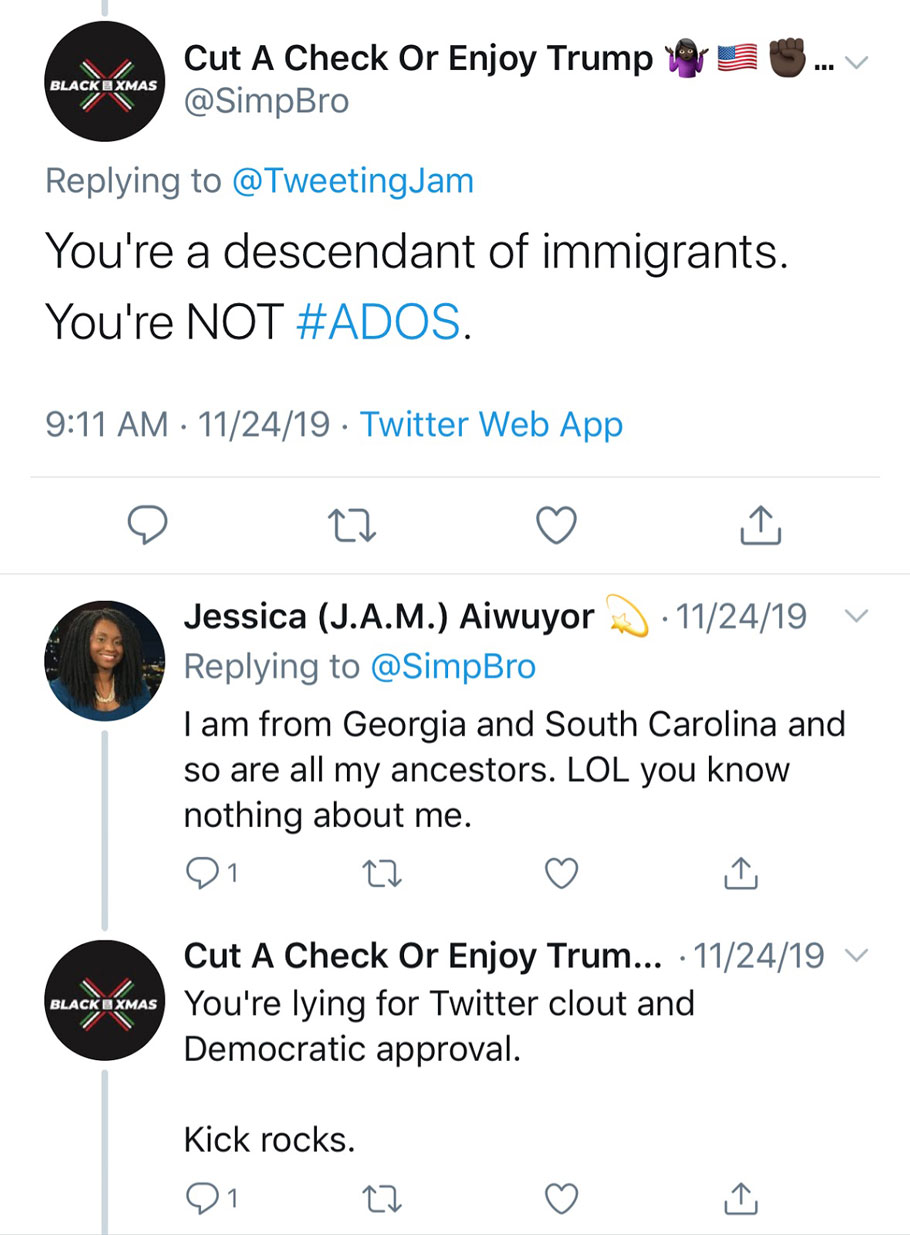The width and height of the screenshot is (910, 1235).
Task: Retweet Jessica's reply
Action: point(381,873)
